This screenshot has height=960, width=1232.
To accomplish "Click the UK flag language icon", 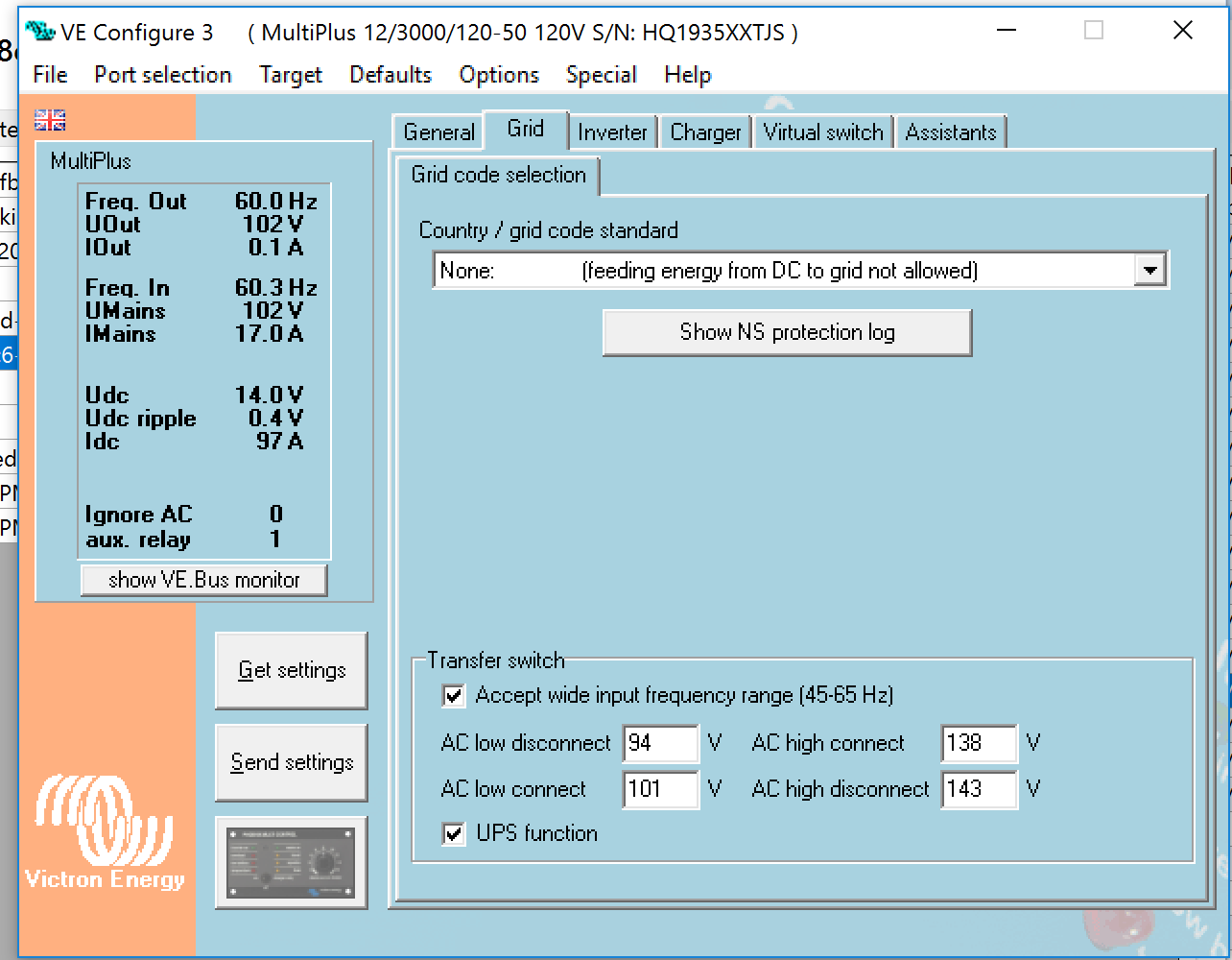I will [50, 120].
